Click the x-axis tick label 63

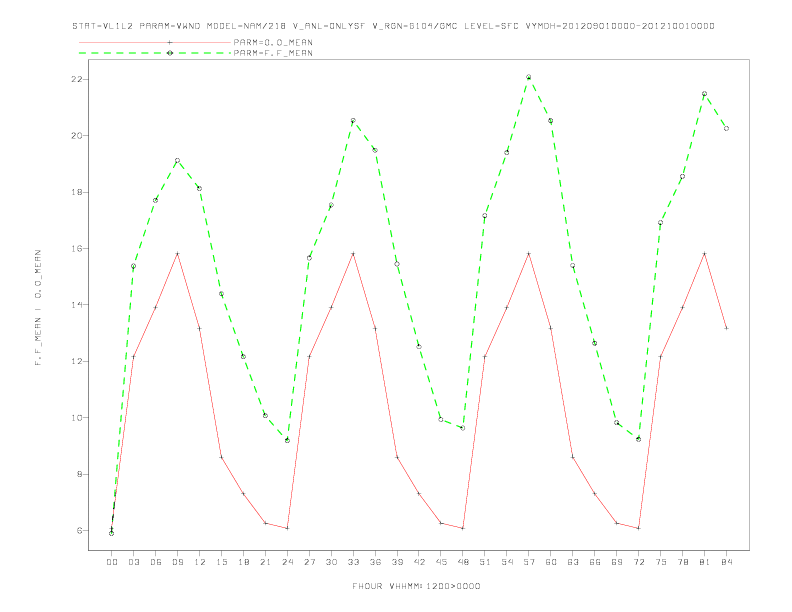pyautogui.click(x=573, y=562)
